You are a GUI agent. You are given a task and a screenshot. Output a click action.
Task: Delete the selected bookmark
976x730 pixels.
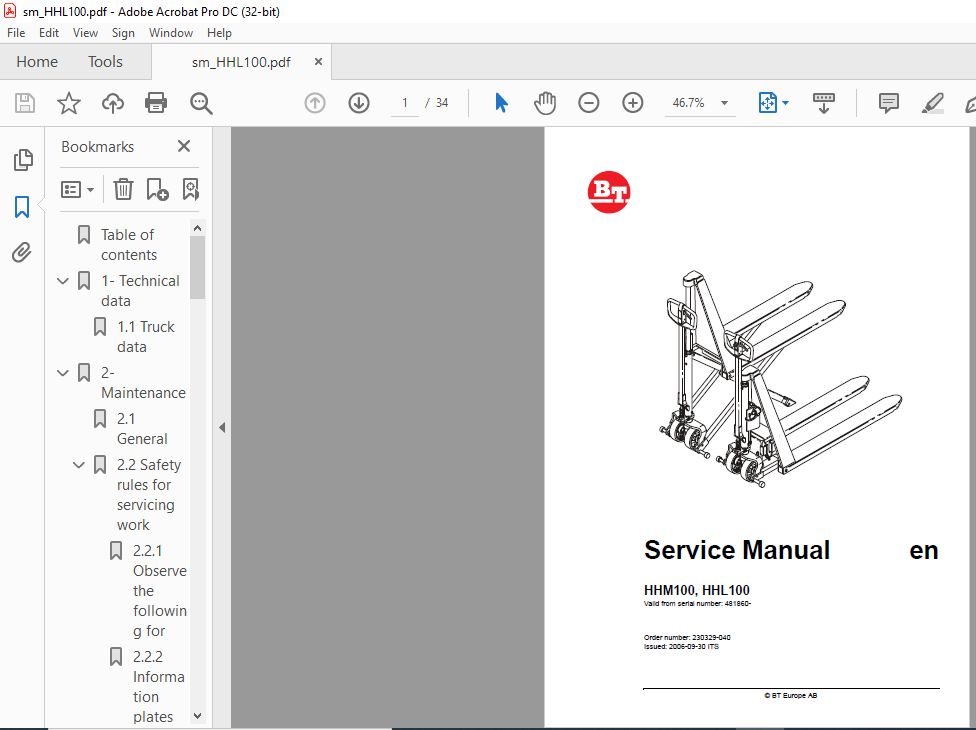123,189
